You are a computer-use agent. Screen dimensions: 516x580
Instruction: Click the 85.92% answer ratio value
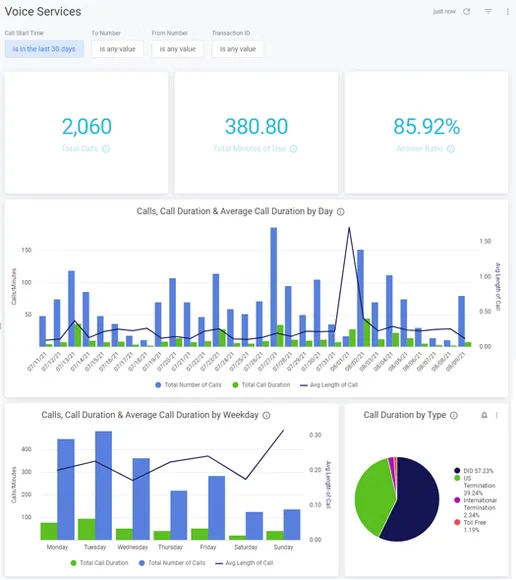point(426,126)
